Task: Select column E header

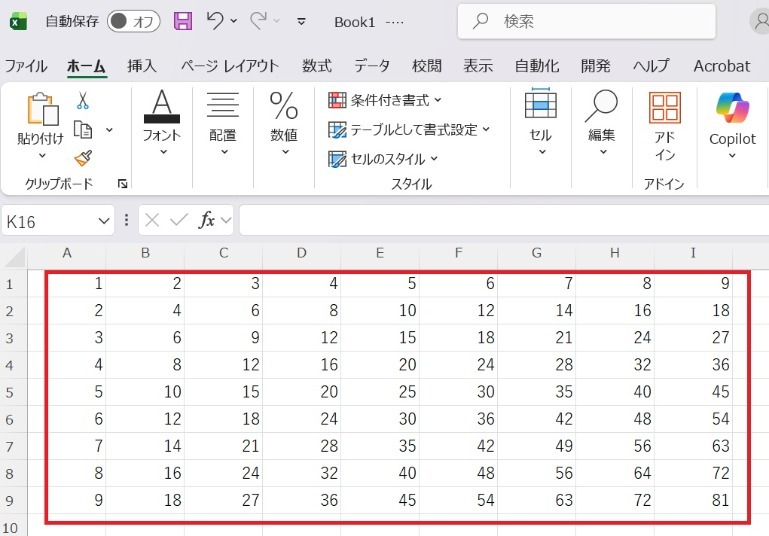Action: coord(380,253)
